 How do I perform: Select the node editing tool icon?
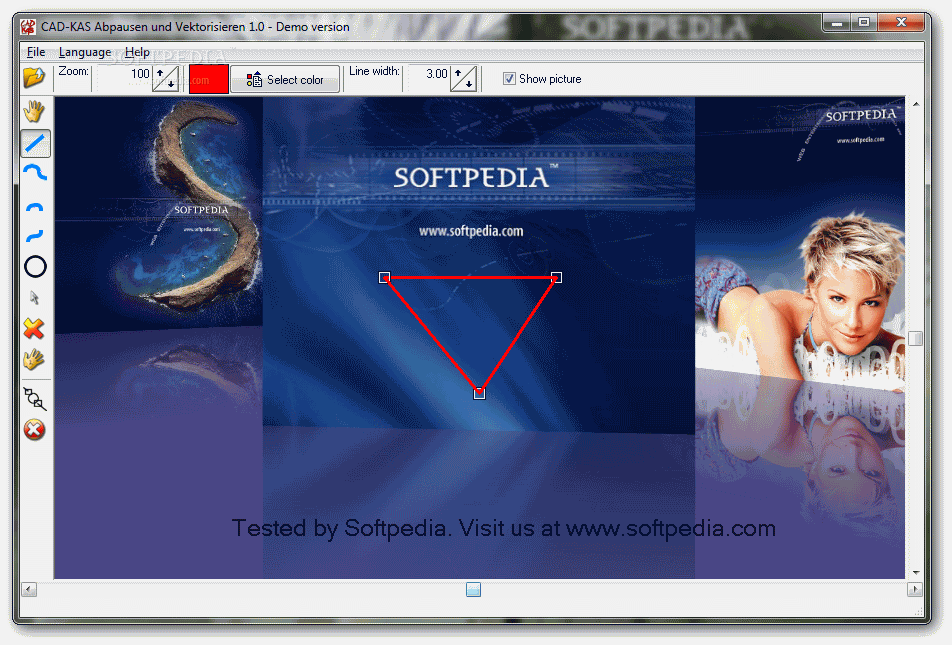tap(35, 398)
